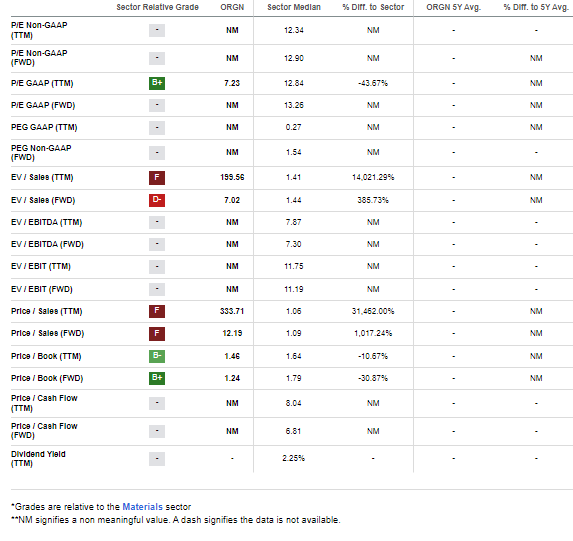Select the P/E GAAP (FWD) row label
The image size is (573, 541).
pos(43,105)
